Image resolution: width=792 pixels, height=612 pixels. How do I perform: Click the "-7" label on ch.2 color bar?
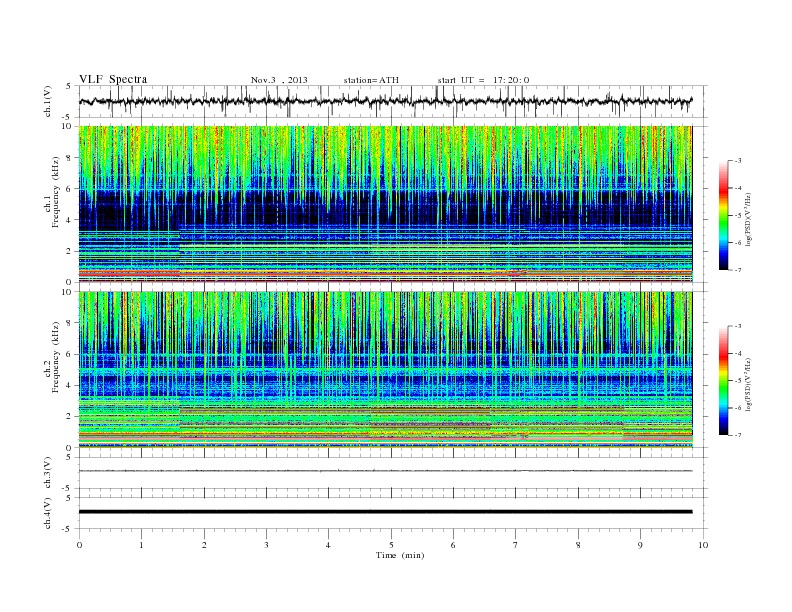[x=737, y=435]
